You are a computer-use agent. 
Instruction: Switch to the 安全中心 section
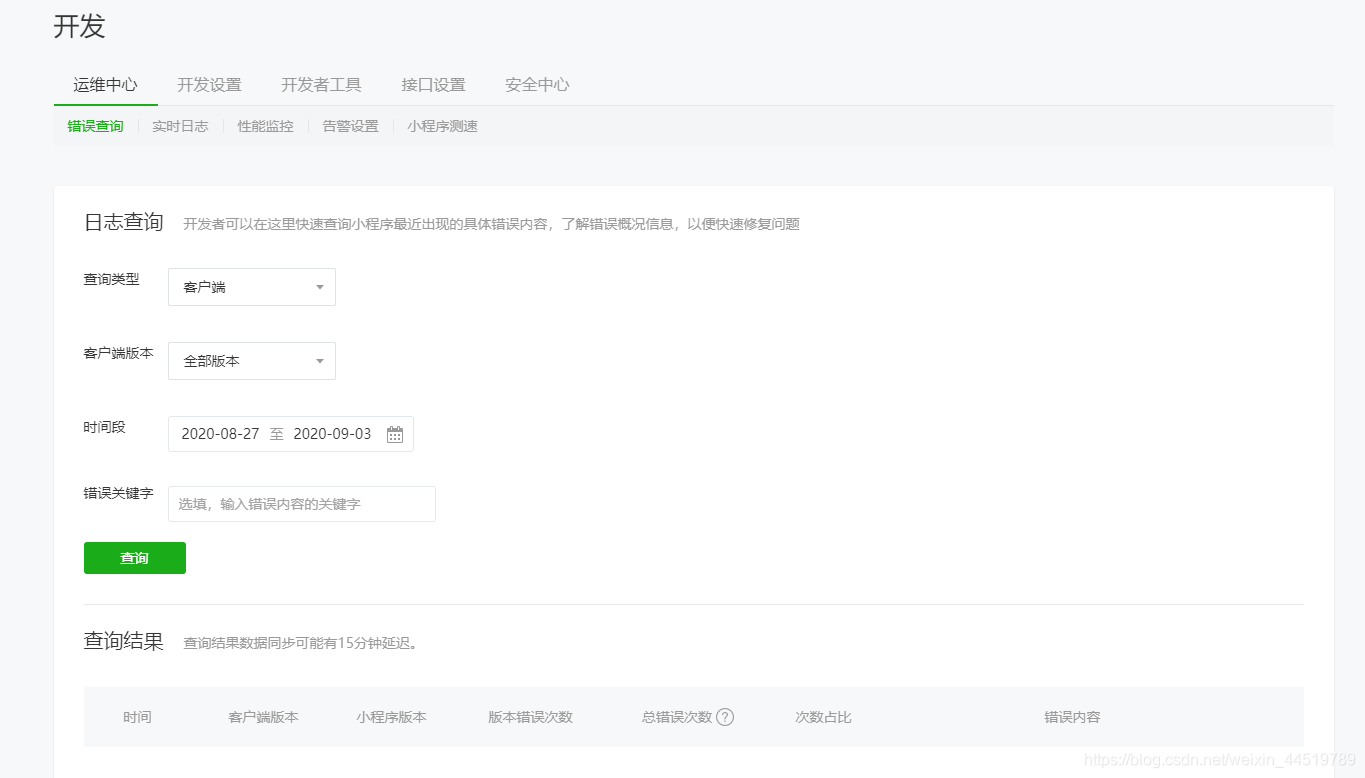coord(537,85)
